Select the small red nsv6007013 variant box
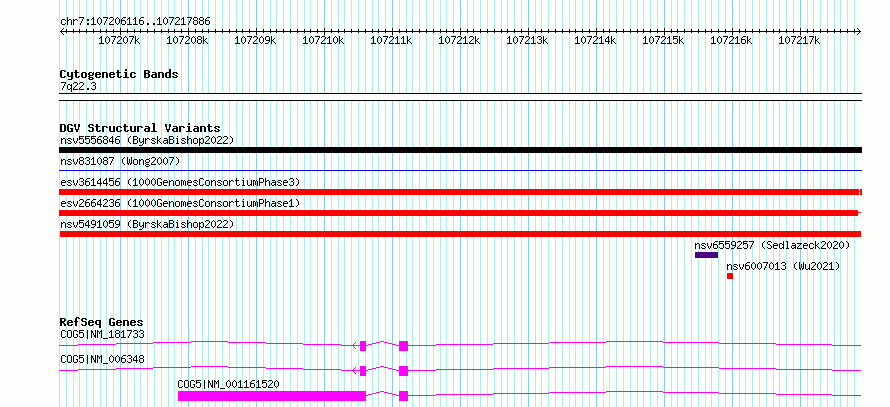The image size is (890, 407). coord(730,276)
